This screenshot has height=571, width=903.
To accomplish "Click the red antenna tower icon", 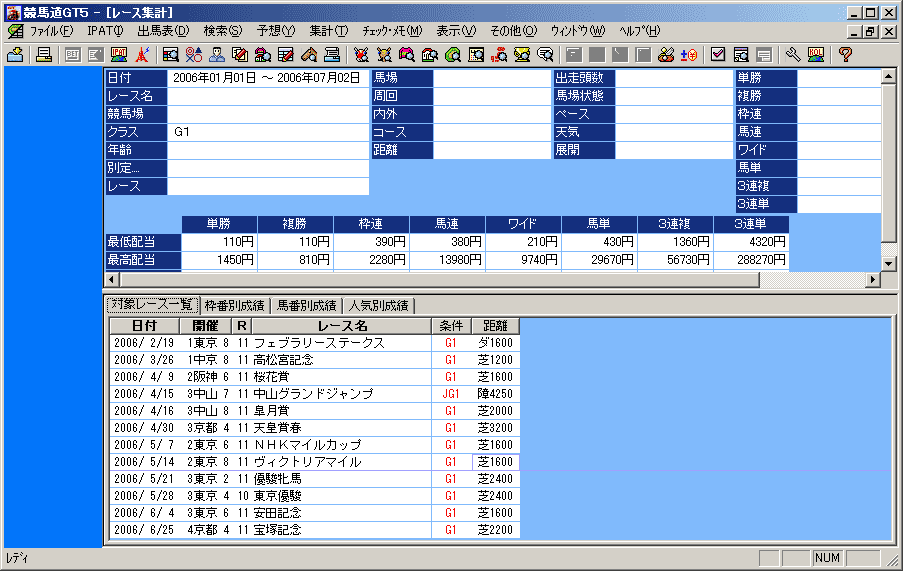I will click(142, 54).
